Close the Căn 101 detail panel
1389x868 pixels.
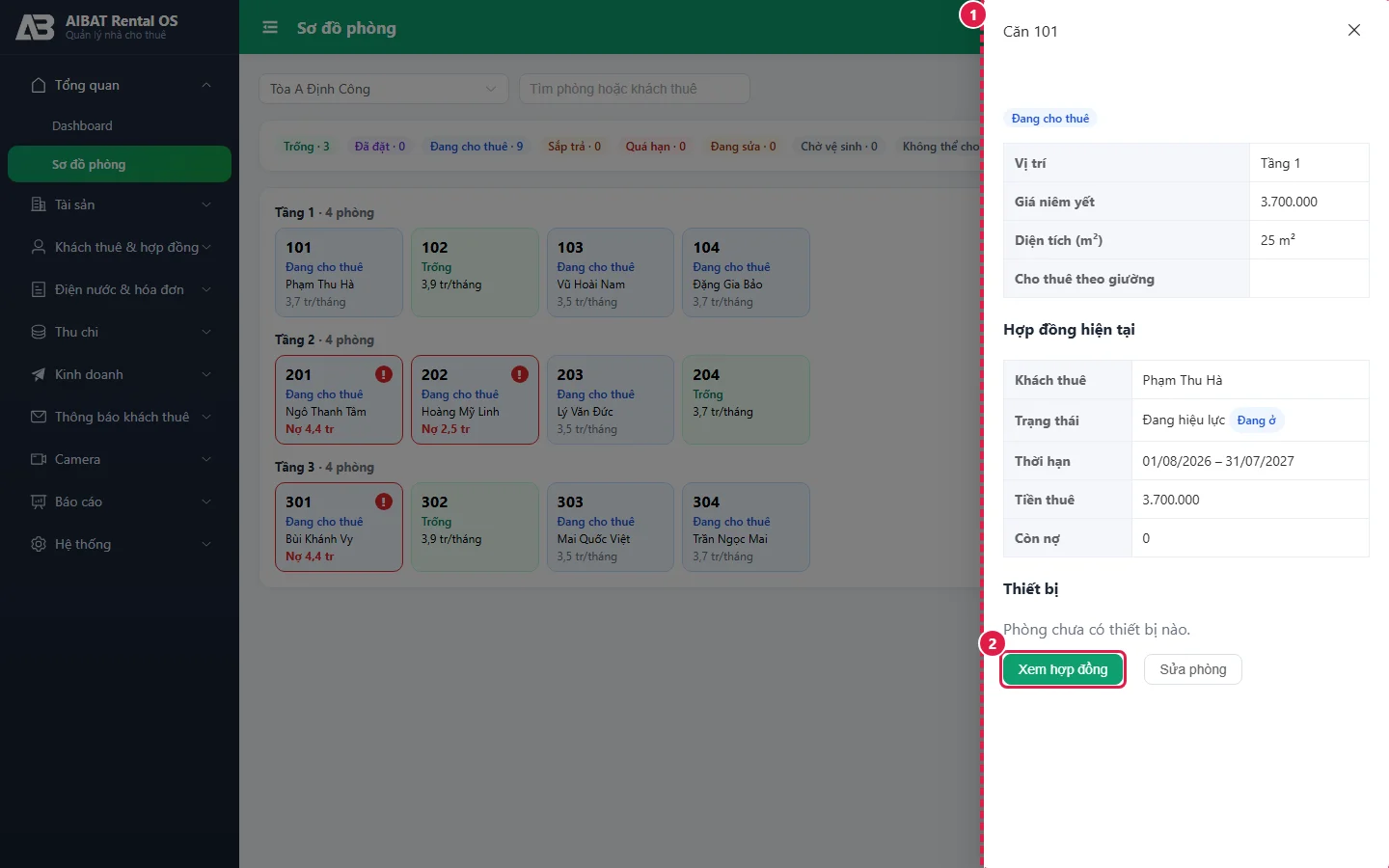[x=1354, y=30]
